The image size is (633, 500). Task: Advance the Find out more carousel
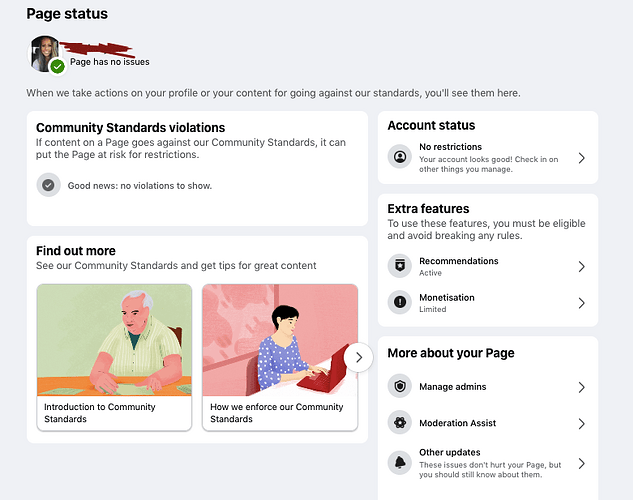pos(358,357)
